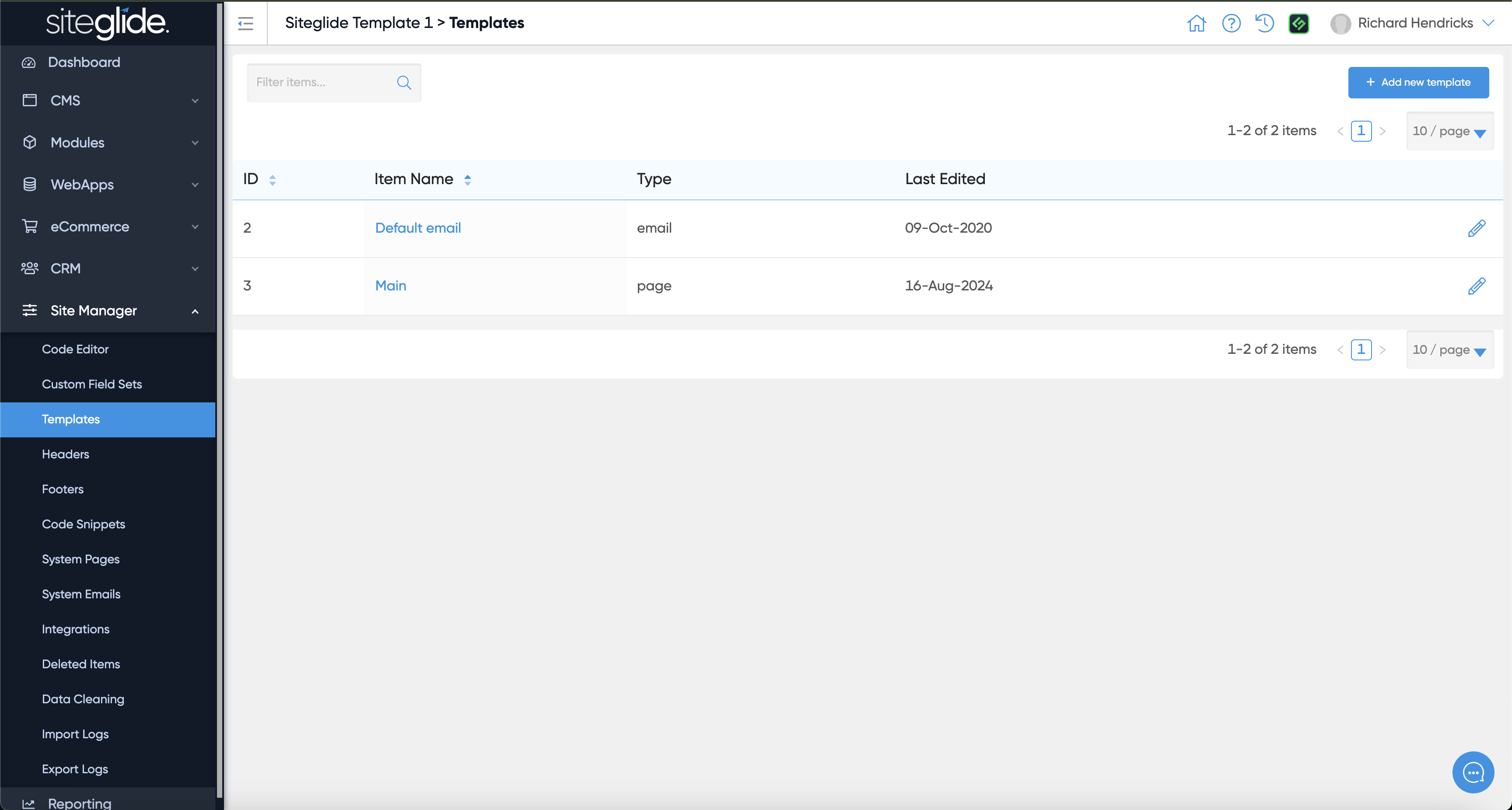
Task: Click the green Siteglide extension icon
Action: [1298, 24]
